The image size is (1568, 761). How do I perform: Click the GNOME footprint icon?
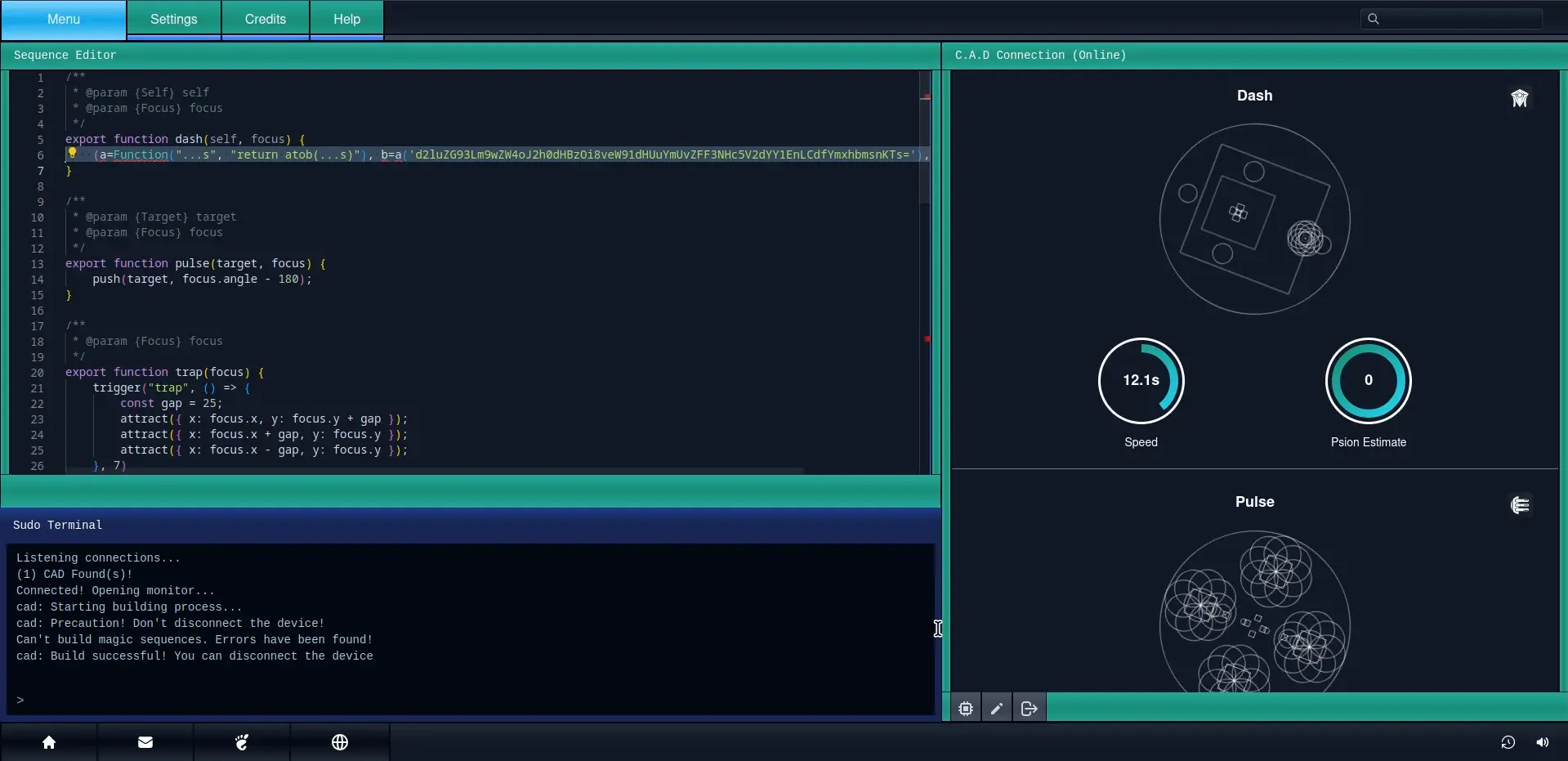point(242,742)
